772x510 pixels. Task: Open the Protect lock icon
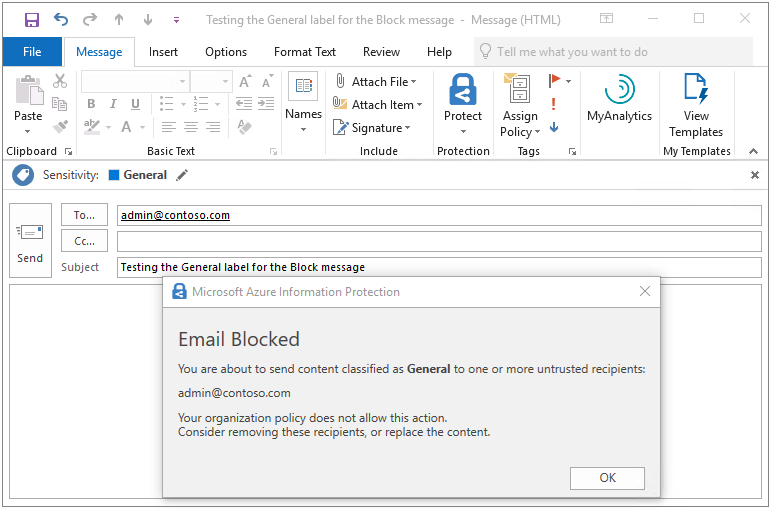(x=463, y=96)
